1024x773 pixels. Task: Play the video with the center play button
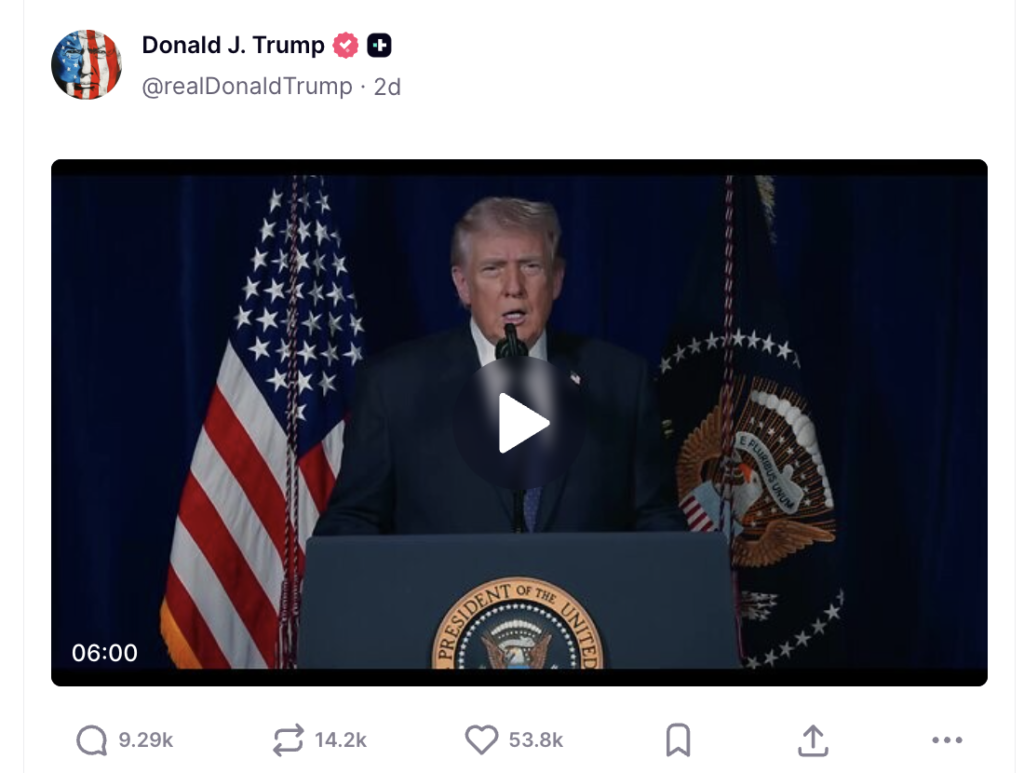pos(520,422)
